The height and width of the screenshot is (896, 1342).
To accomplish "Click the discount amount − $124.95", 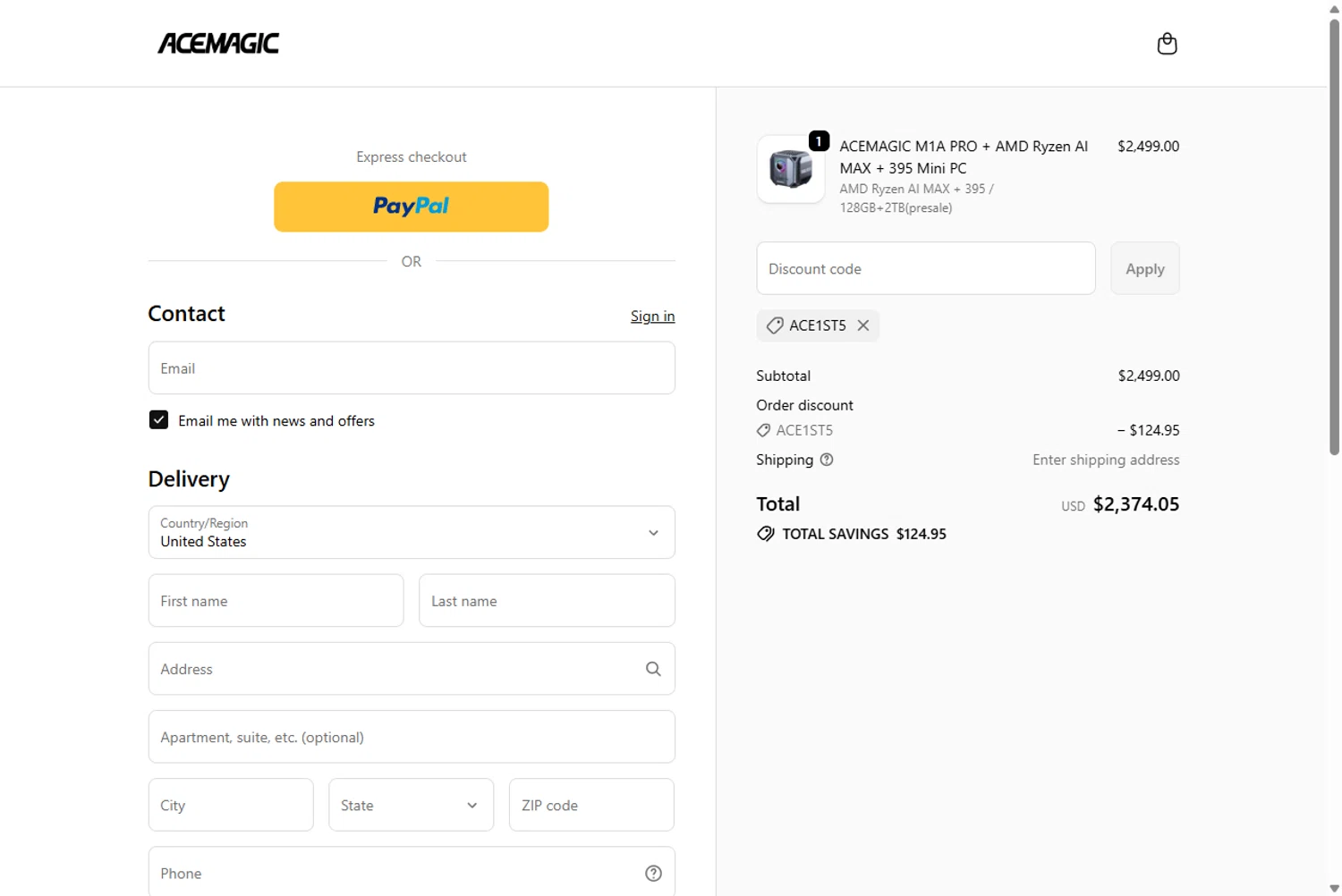I will click(x=1148, y=430).
